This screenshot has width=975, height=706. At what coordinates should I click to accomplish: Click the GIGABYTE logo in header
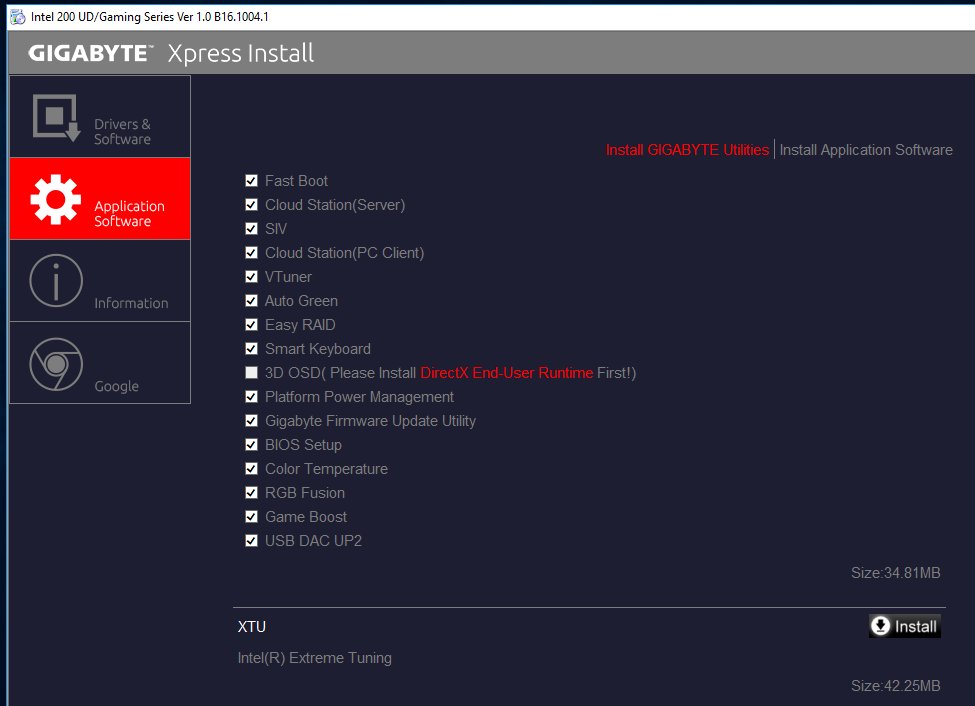(x=90, y=53)
